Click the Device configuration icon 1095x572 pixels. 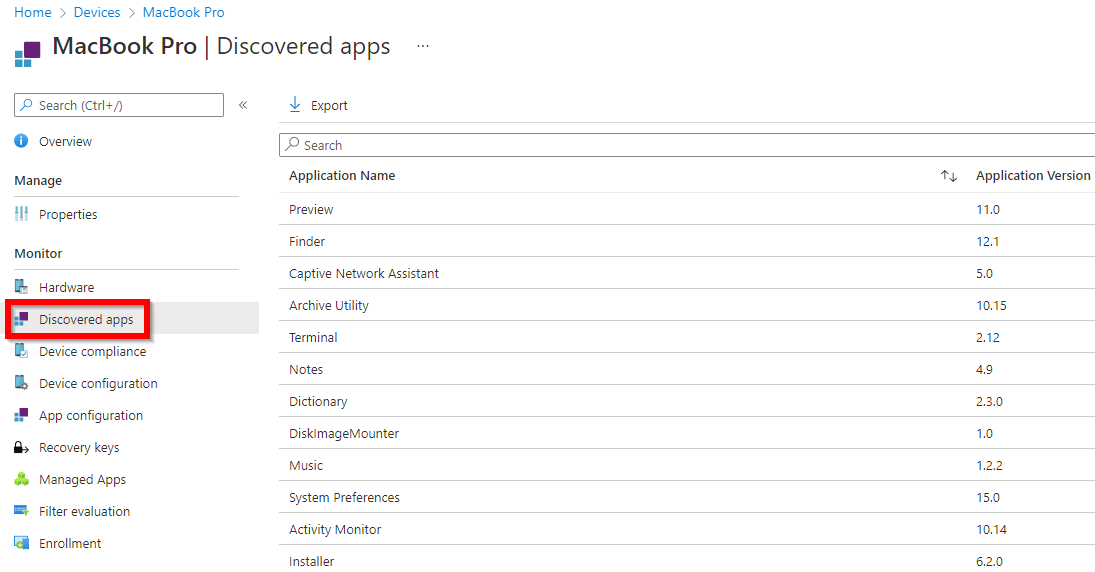[22, 383]
